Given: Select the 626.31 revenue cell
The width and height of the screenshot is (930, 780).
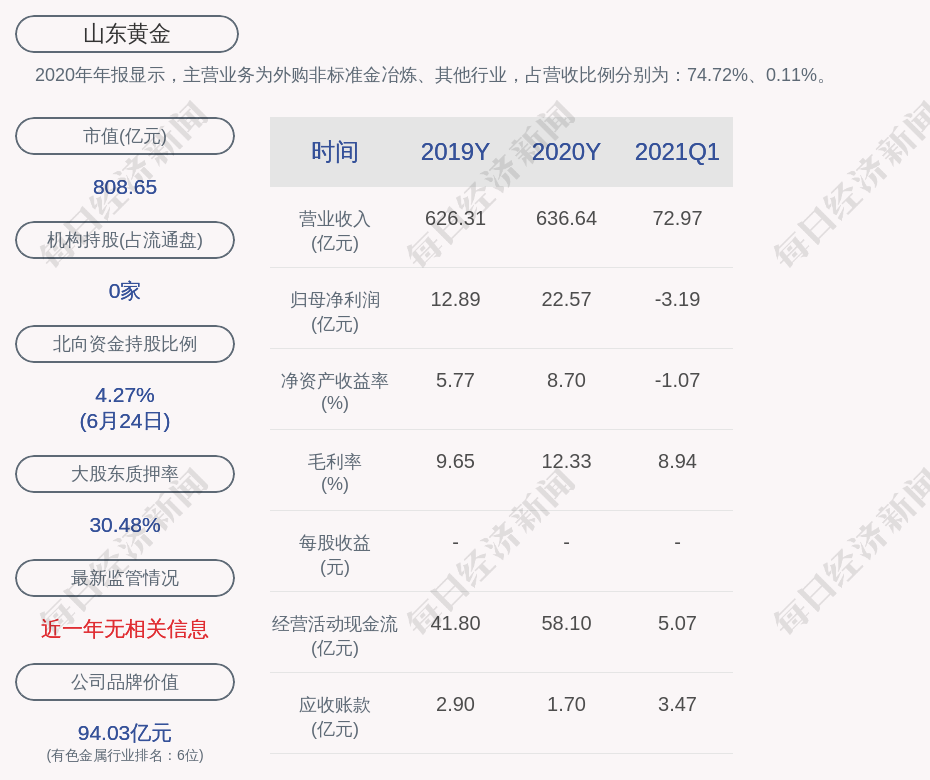Looking at the screenshot, I should pos(455,218).
